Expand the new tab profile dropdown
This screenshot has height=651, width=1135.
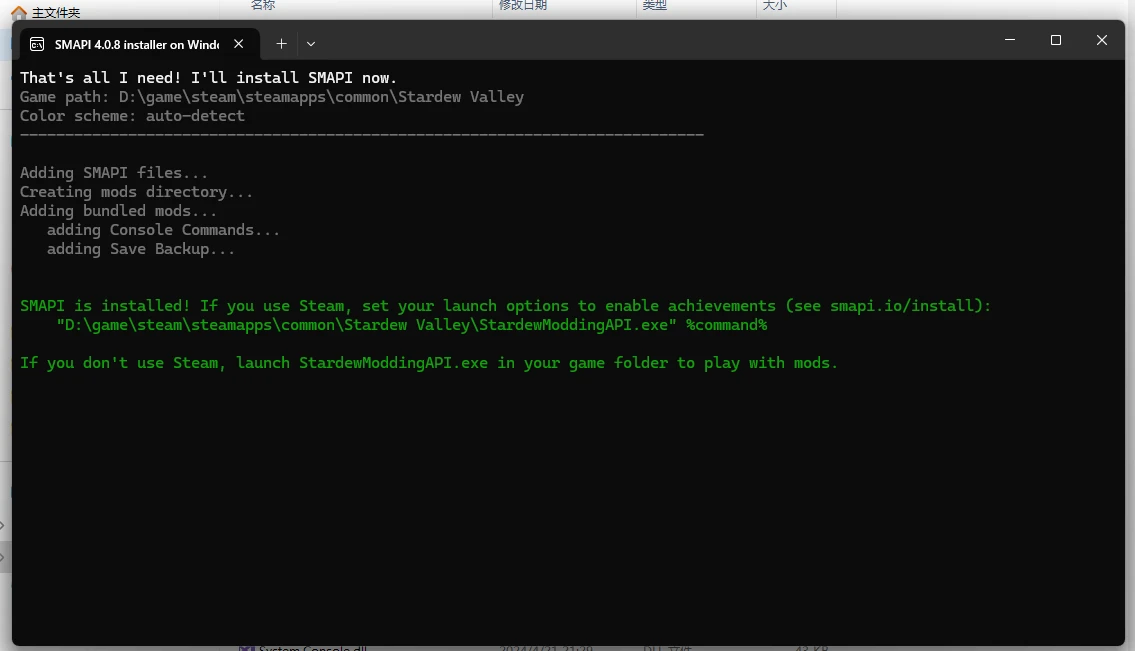311,44
